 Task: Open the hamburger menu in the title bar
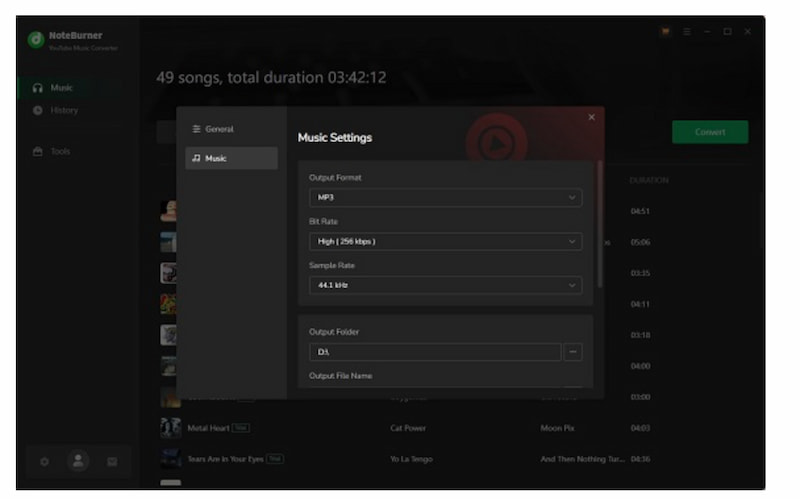coord(687,32)
